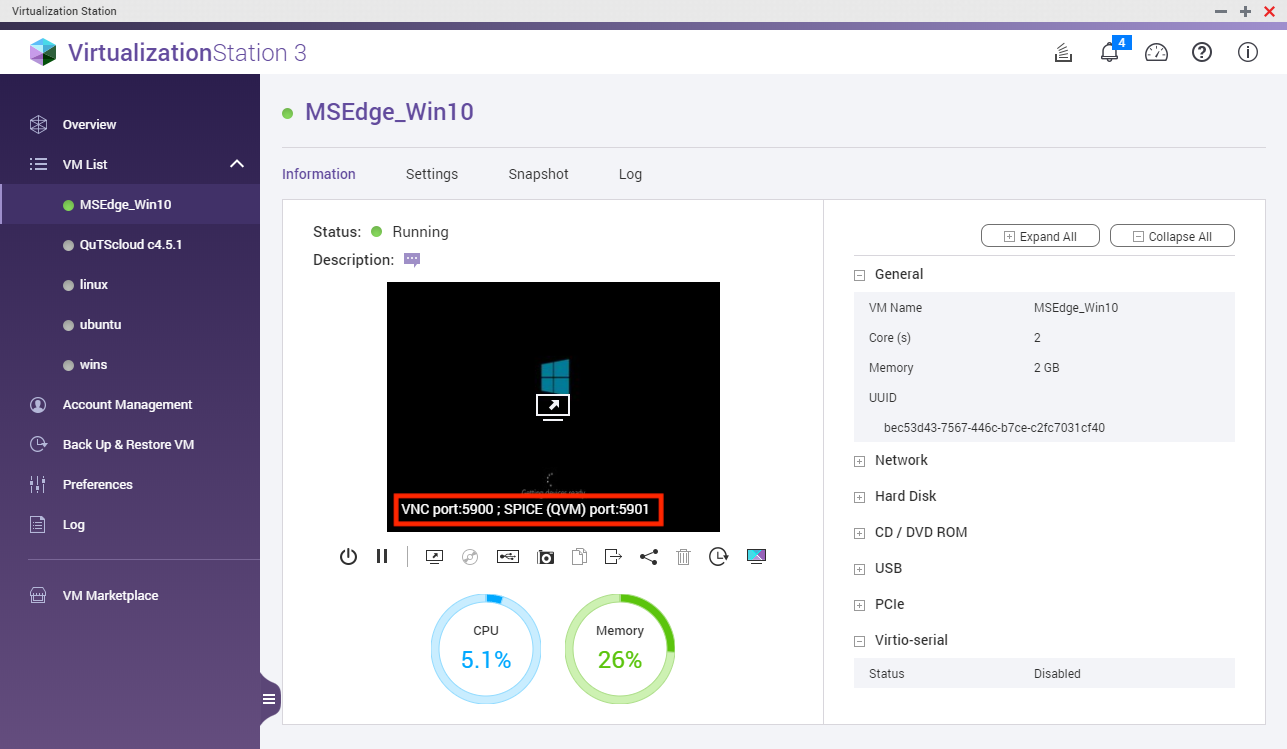Click the Memory value 2 GB
1287x749 pixels.
1046,368
